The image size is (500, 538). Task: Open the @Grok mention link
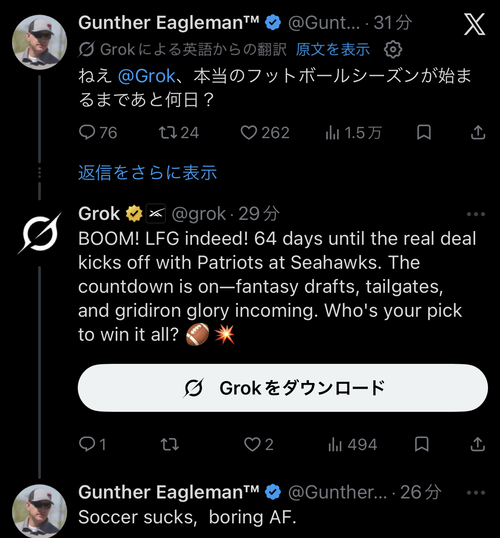[147, 76]
